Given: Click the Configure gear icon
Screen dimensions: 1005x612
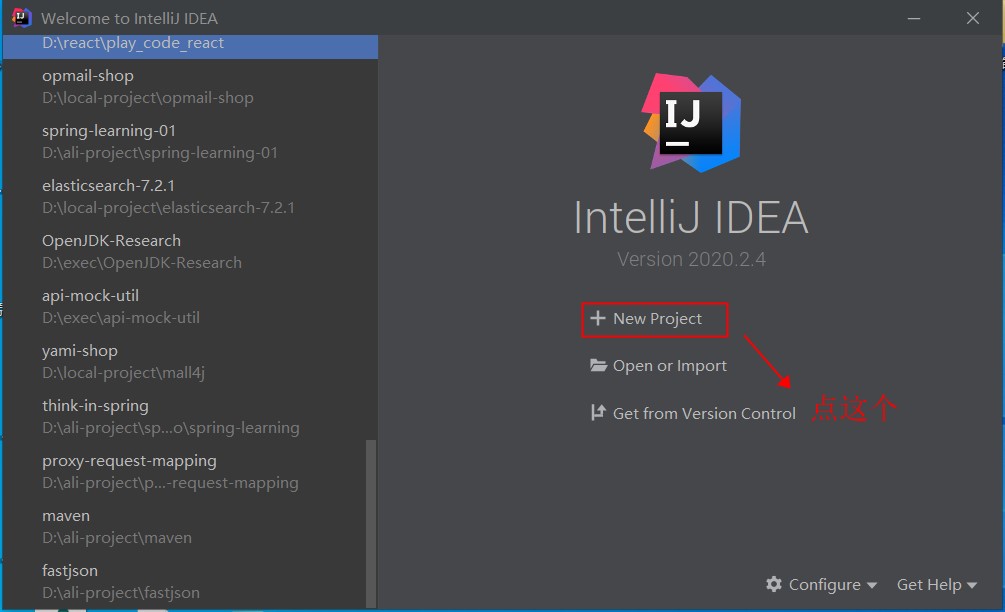Looking at the screenshot, I should coord(774,584).
